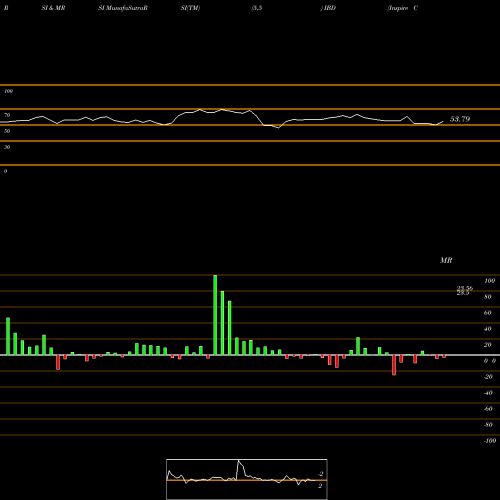
Task: Click the 'Inspire C' header text
Action: tap(403, 8)
